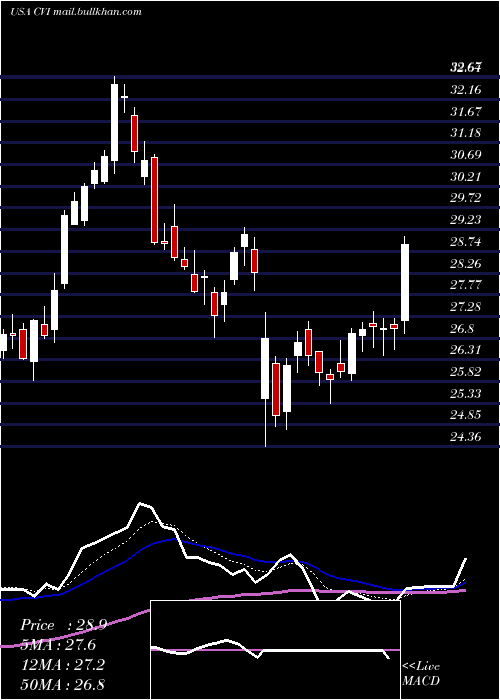Click the 50MA : 26.8 readout

[62, 684]
